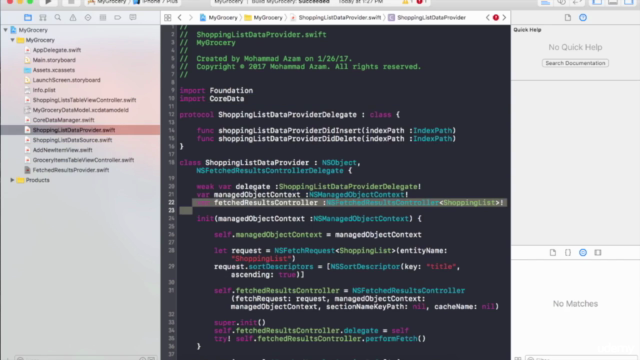Show the Object library
The height and width of the screenshot is (360, 640).
(583, 252)
